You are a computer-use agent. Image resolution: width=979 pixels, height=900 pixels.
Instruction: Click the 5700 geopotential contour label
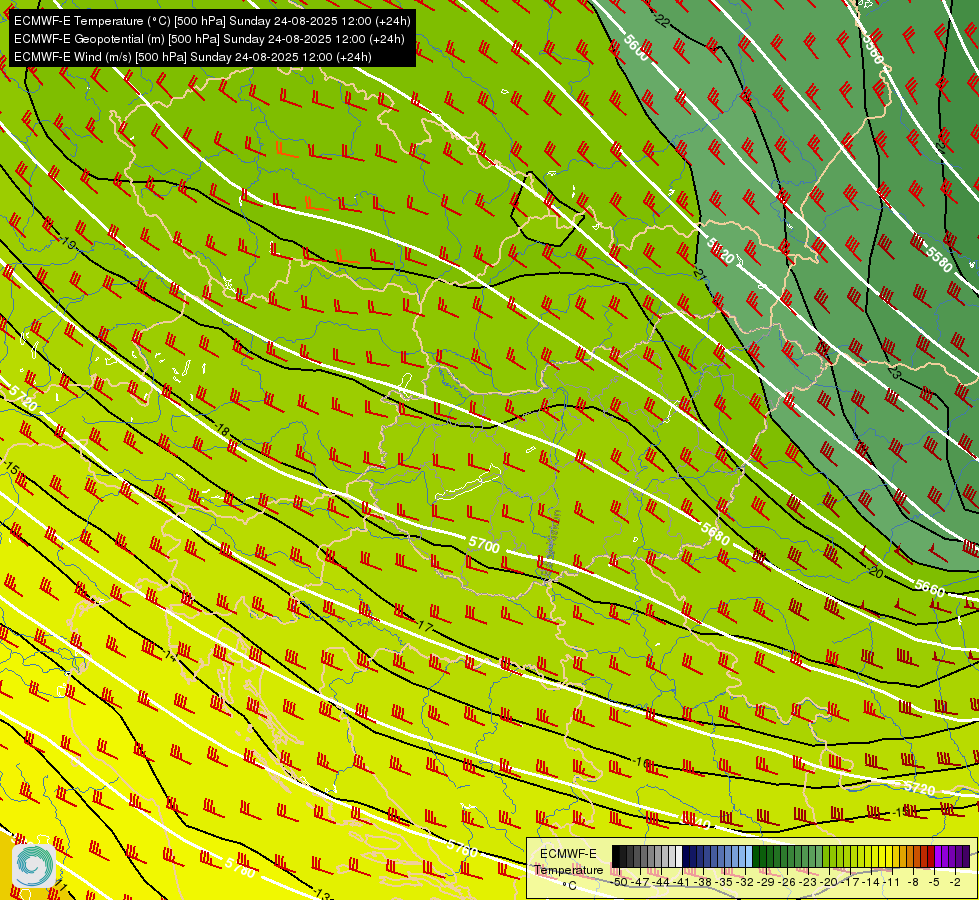(485, 545)
